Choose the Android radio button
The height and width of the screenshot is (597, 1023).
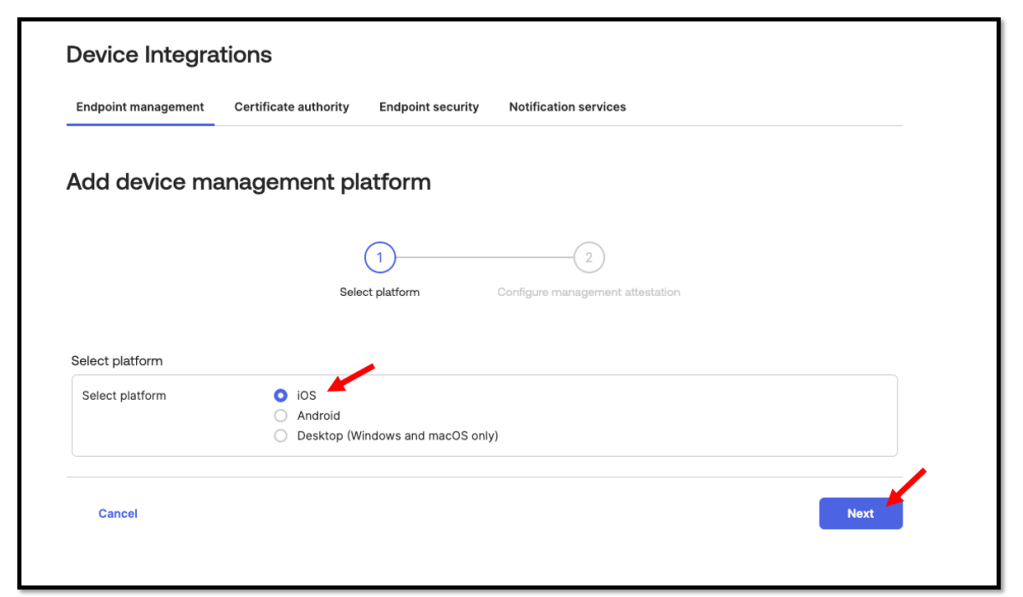pyautogui.click(x=281, y=416)
